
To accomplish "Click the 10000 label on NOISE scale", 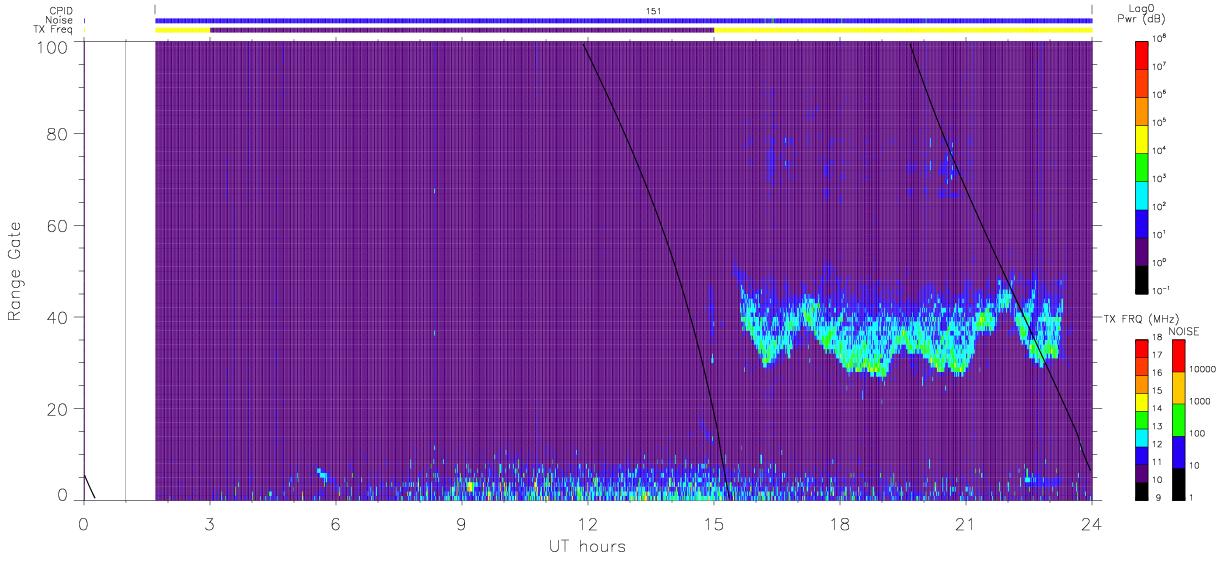I will point(1204,369).
